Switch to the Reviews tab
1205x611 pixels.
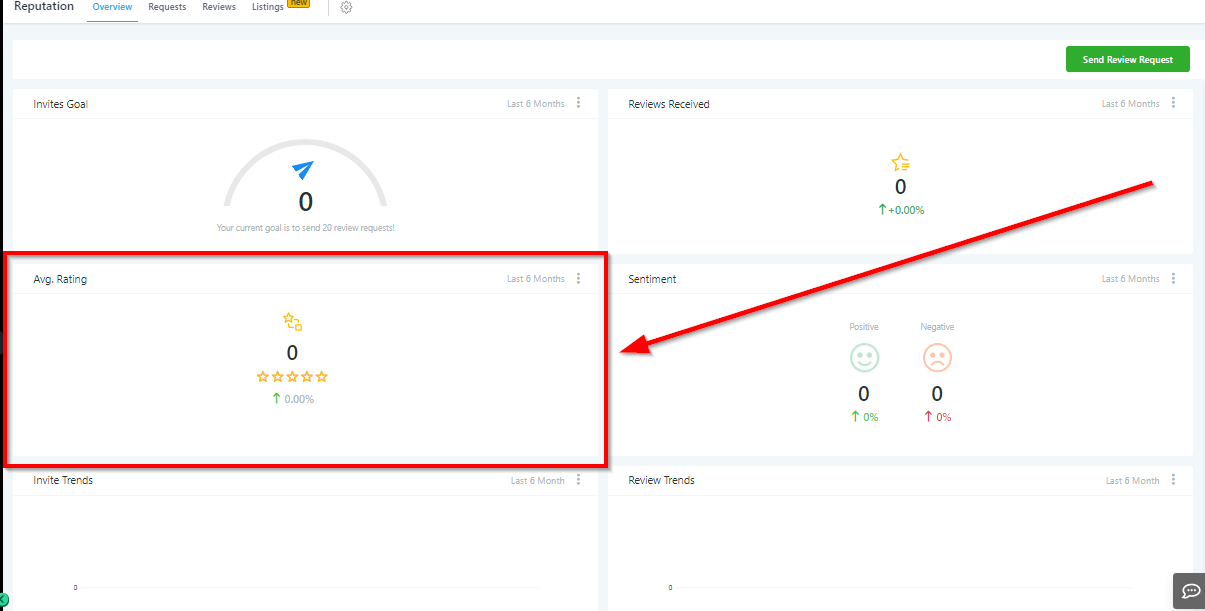[219, 7]
